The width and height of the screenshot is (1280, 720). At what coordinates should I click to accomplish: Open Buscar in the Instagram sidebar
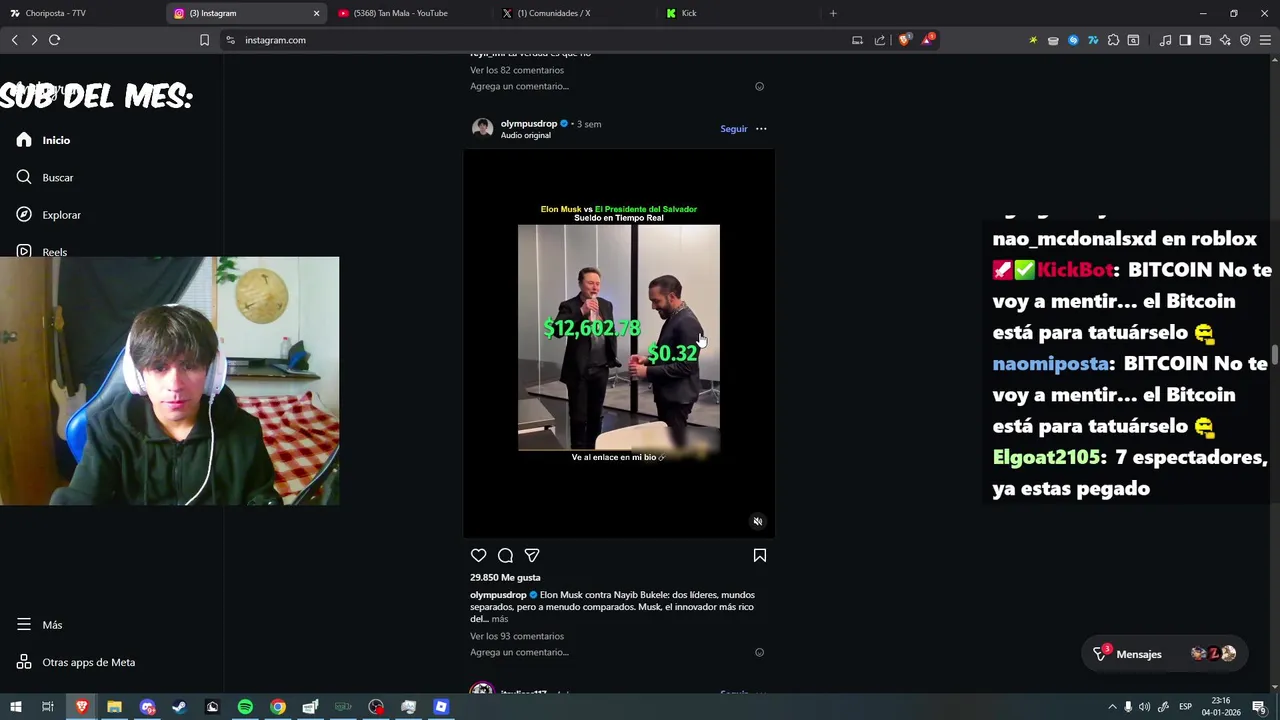46,178
